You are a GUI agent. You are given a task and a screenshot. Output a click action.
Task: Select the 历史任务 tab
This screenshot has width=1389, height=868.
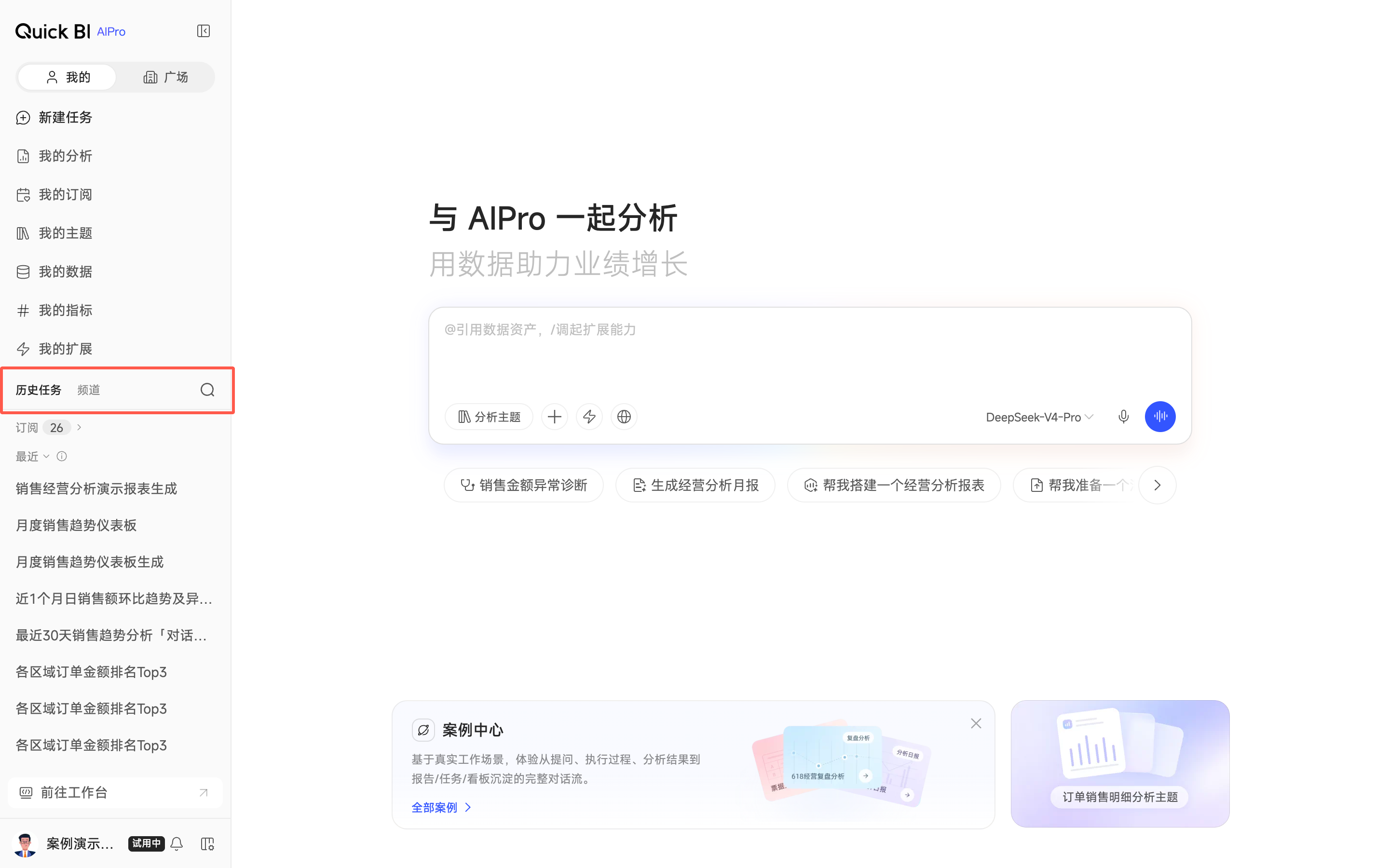pos(39,391)
